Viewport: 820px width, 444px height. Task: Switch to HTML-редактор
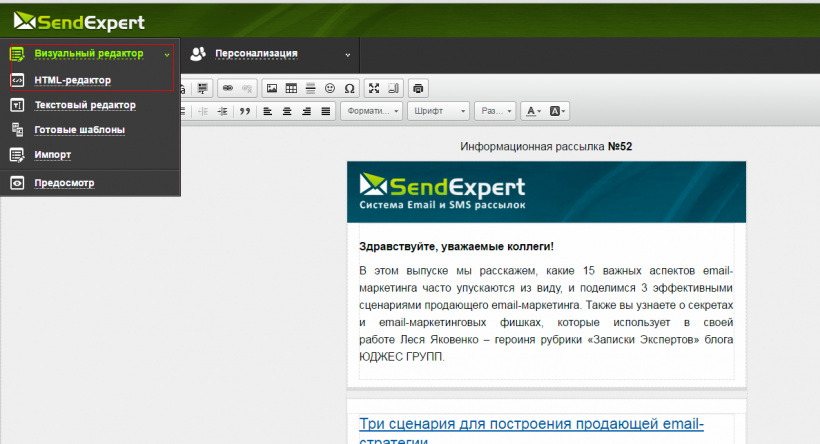pos(73,80)
